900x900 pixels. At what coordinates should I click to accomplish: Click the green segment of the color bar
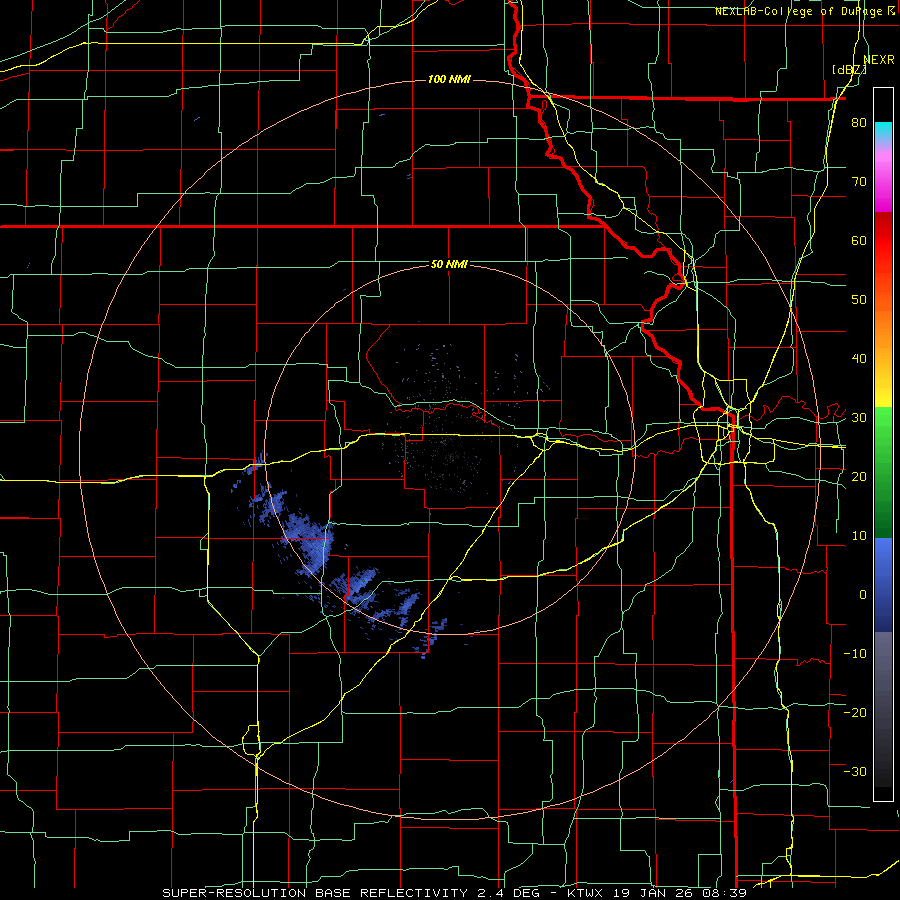pos(883,472)
